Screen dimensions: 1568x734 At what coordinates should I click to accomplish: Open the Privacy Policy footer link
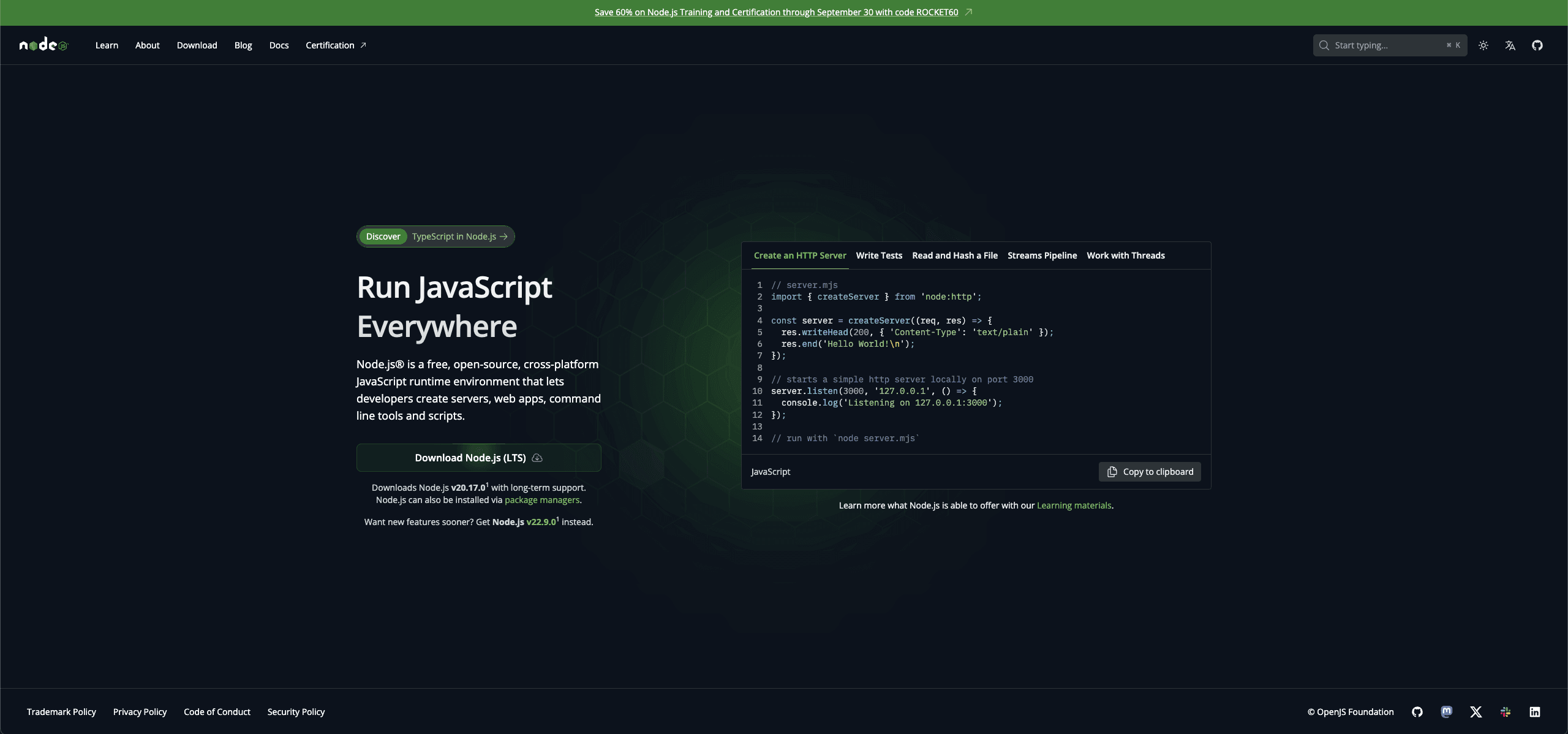click(140, 712)
